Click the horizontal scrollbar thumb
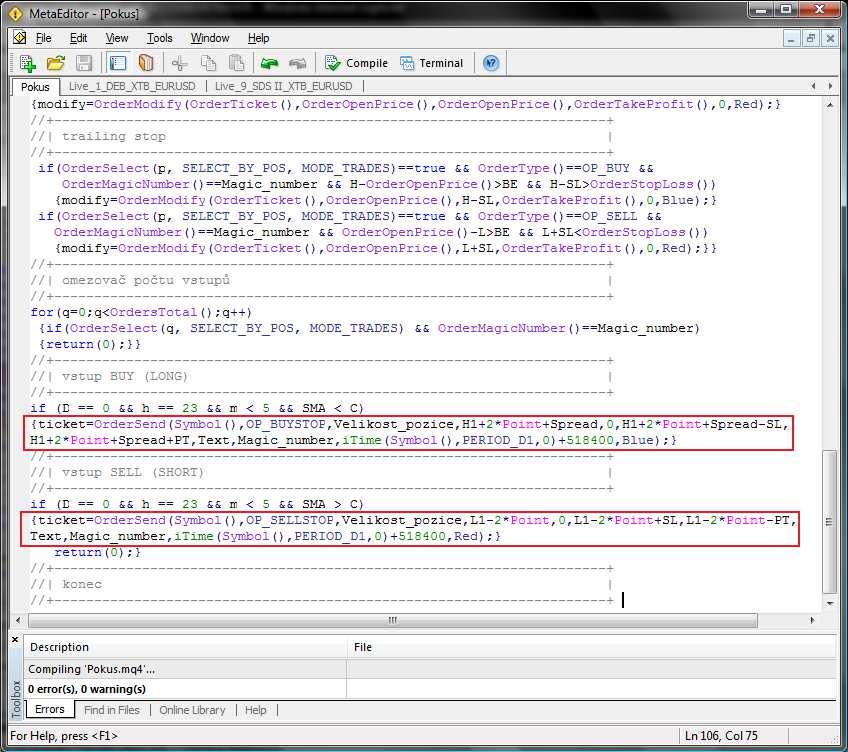The width and height of the screenshot is (848, 752). pos(393,620)
